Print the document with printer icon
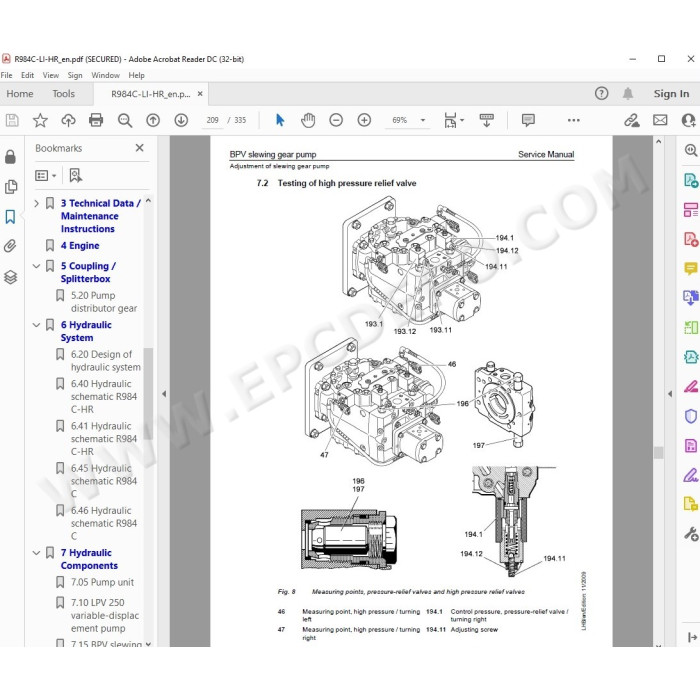The image size is (700, 700). (x=96, y=120)
